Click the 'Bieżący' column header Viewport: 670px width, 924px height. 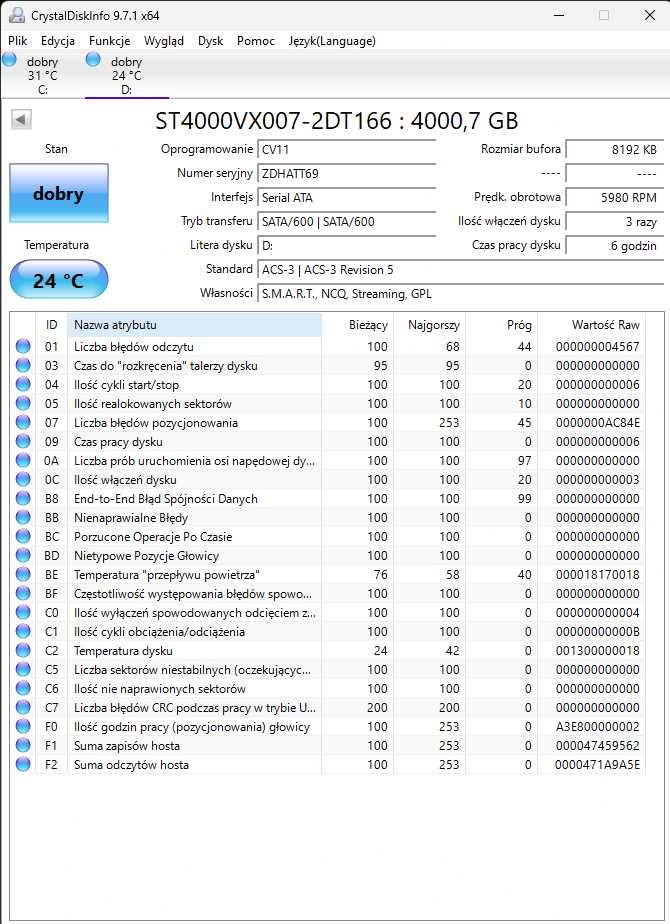(358, 325)
